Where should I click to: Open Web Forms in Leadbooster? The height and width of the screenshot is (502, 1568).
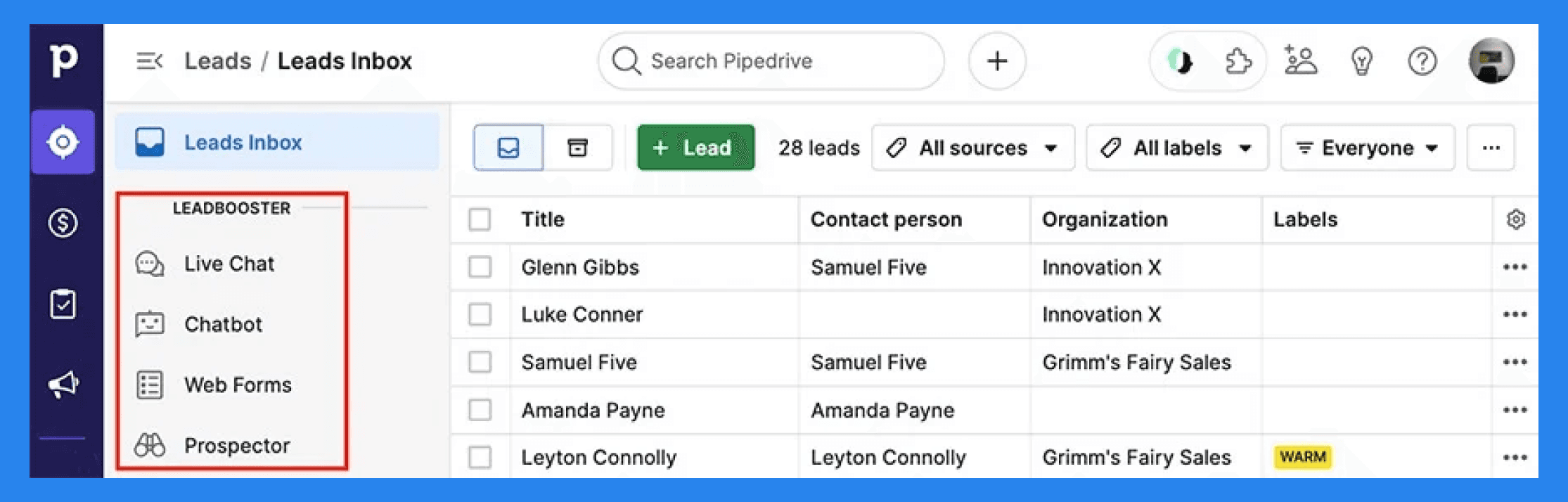pyautogui.click(x=238, y=385)
